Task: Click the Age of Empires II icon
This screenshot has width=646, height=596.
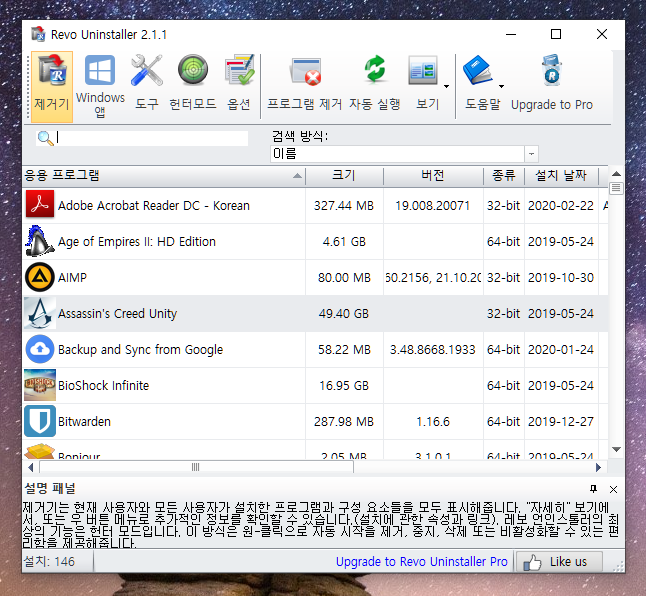Action: (40, 241)
